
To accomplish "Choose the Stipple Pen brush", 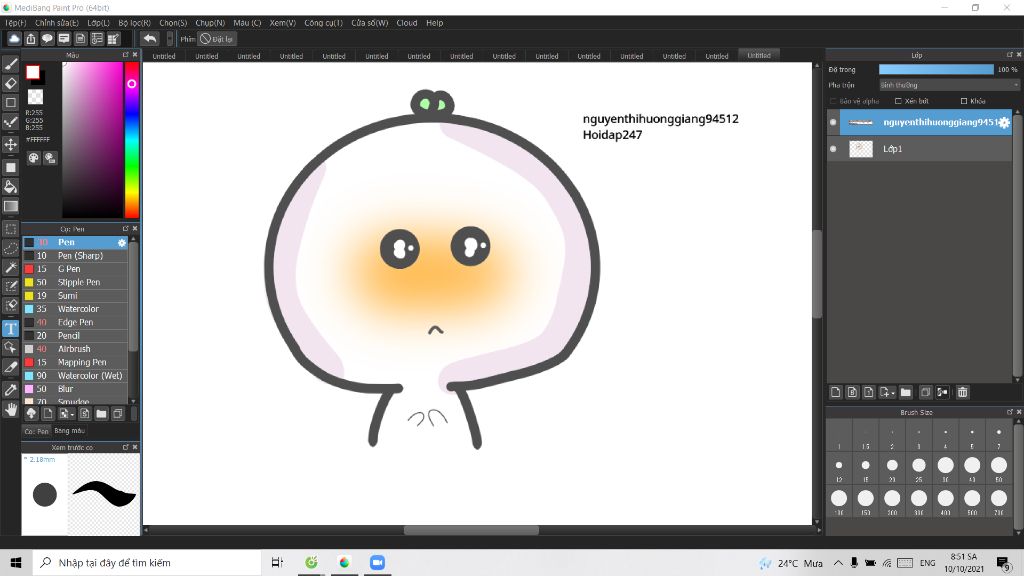I will click(x=76, y=282).
